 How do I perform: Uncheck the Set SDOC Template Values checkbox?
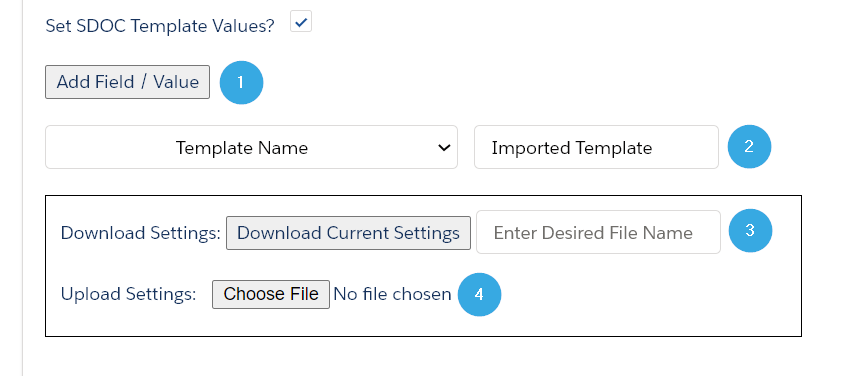click(300, 22)
